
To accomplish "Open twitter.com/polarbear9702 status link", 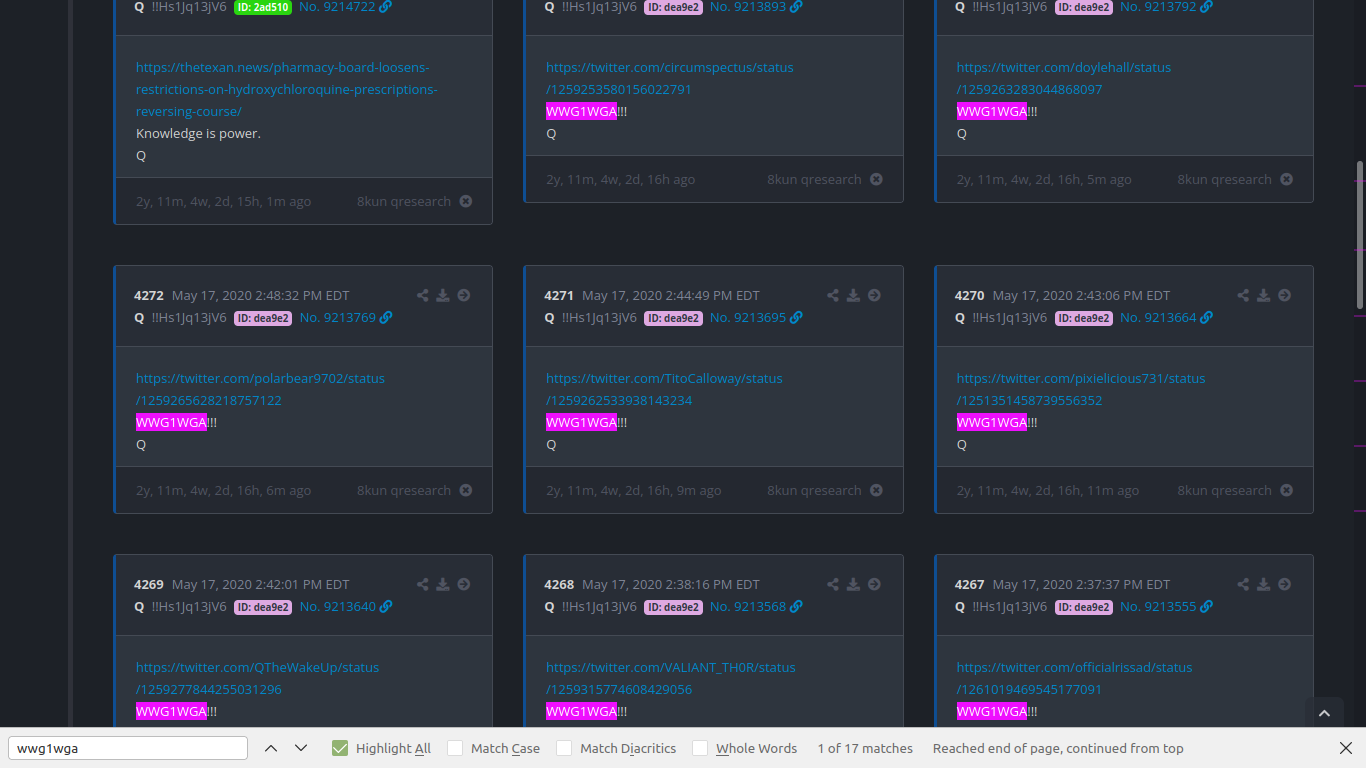I will point(260,389).
